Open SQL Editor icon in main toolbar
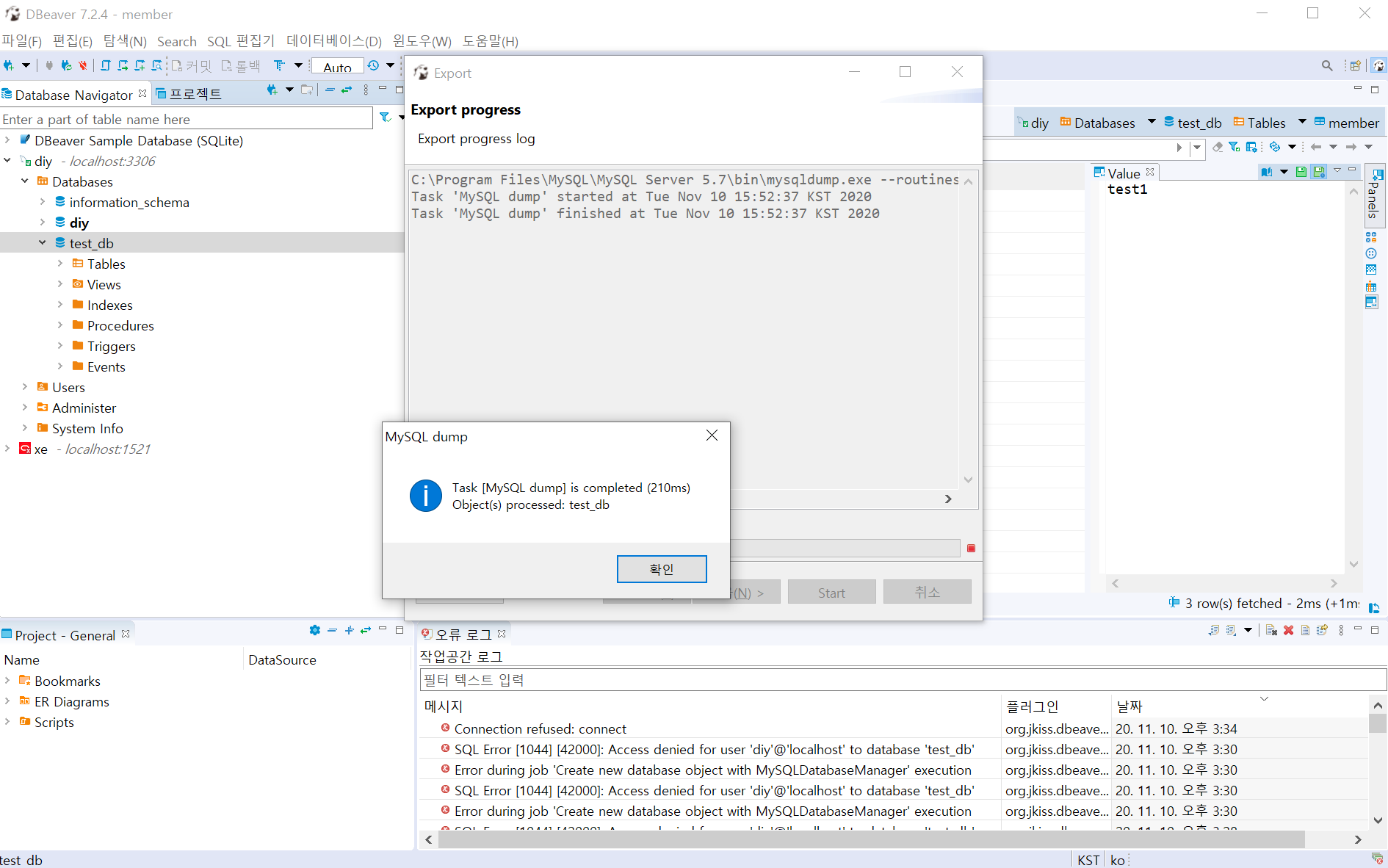The width and height of the screenshot is (1388, 868). 106,65
